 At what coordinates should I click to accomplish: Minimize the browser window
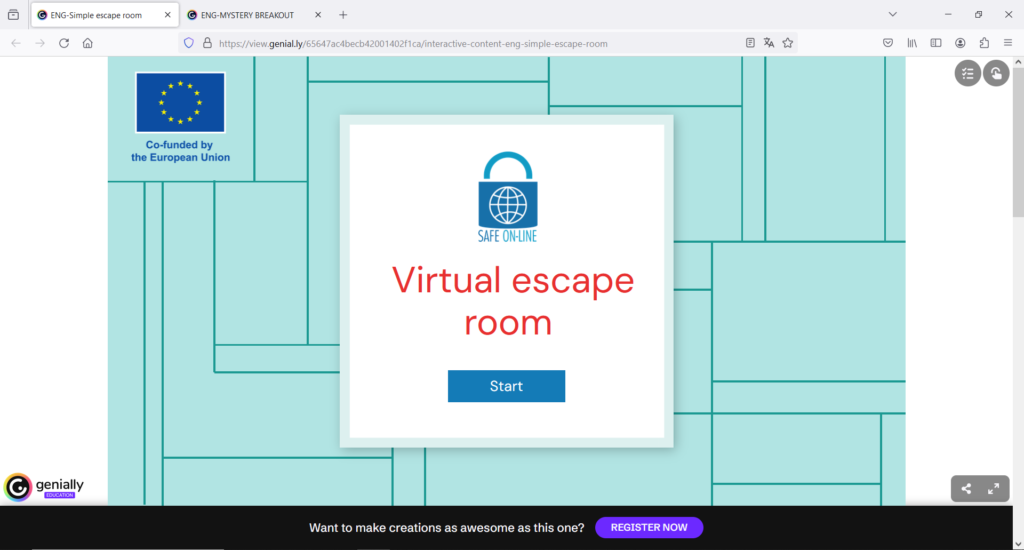pyautogui.click(x=948, y=14)
